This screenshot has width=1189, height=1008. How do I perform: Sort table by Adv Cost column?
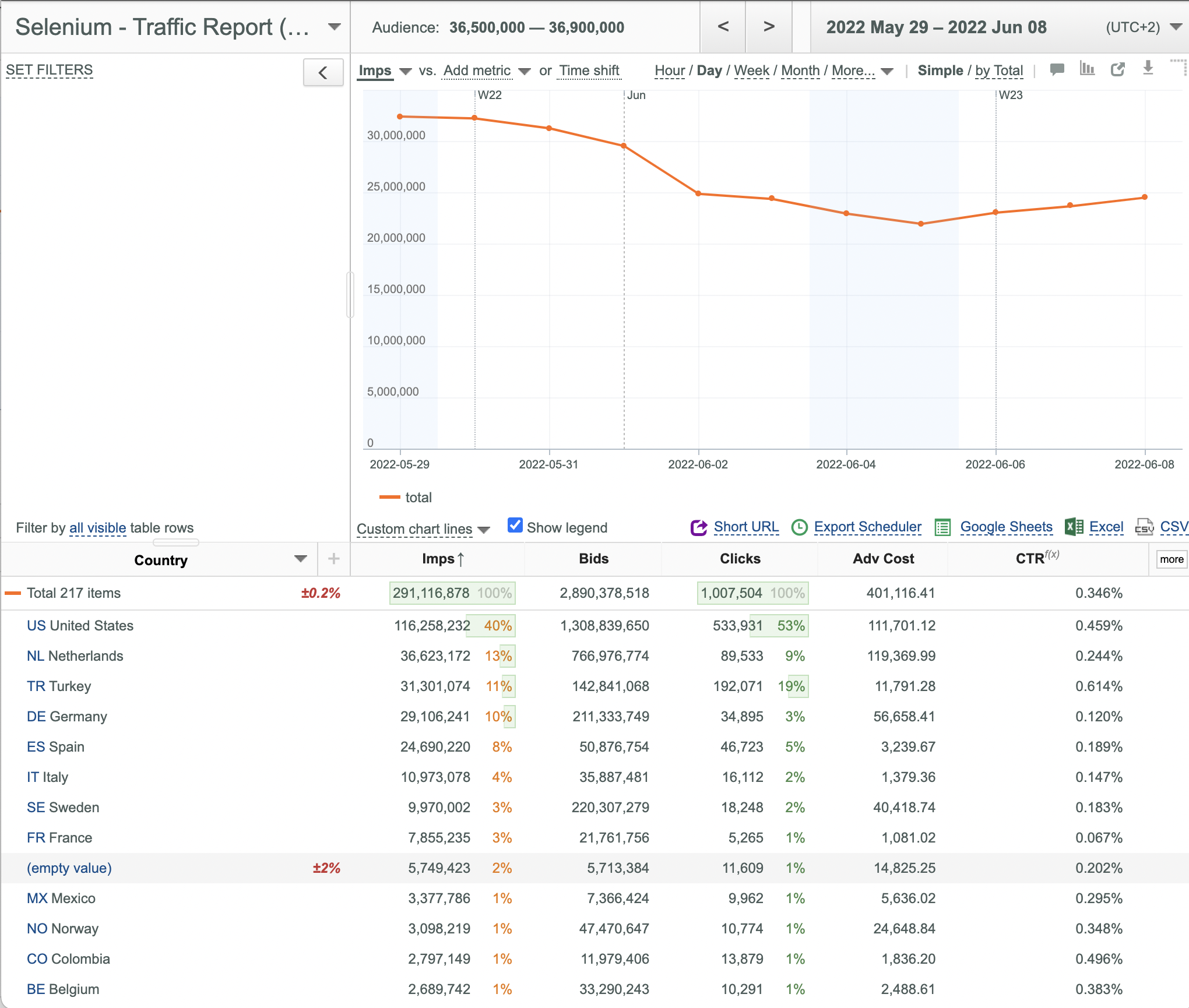click(883, 559)
